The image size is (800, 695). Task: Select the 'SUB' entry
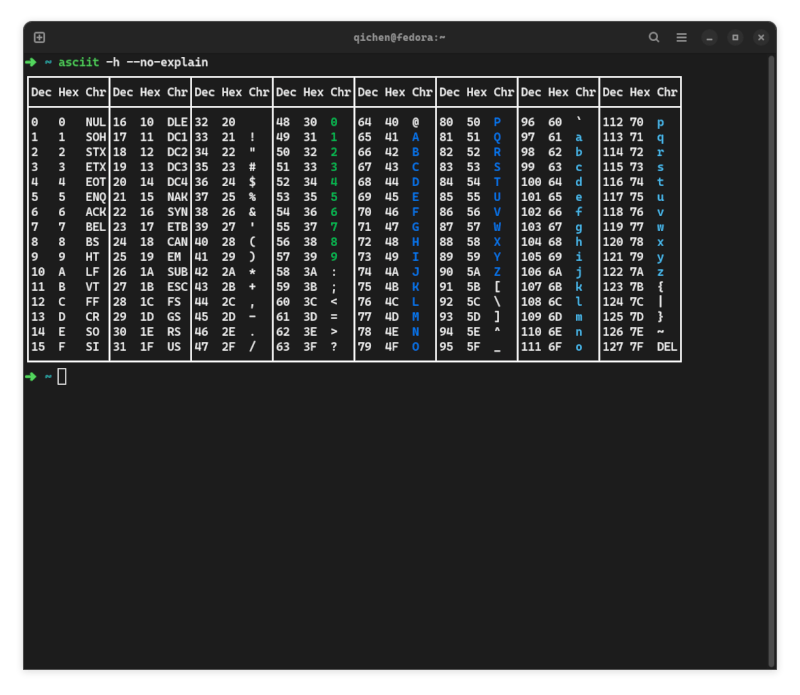point(177,272)
